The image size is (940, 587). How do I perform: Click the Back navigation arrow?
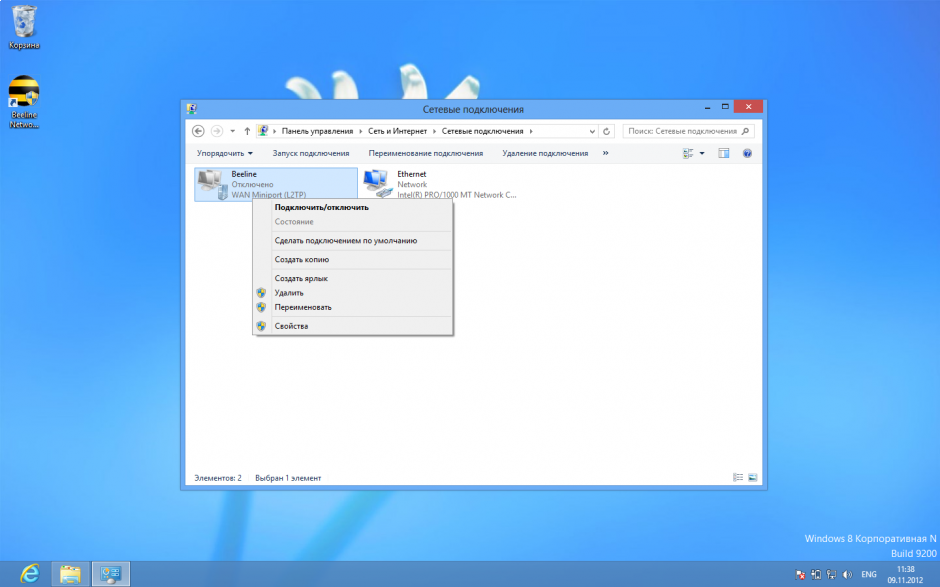198,131
